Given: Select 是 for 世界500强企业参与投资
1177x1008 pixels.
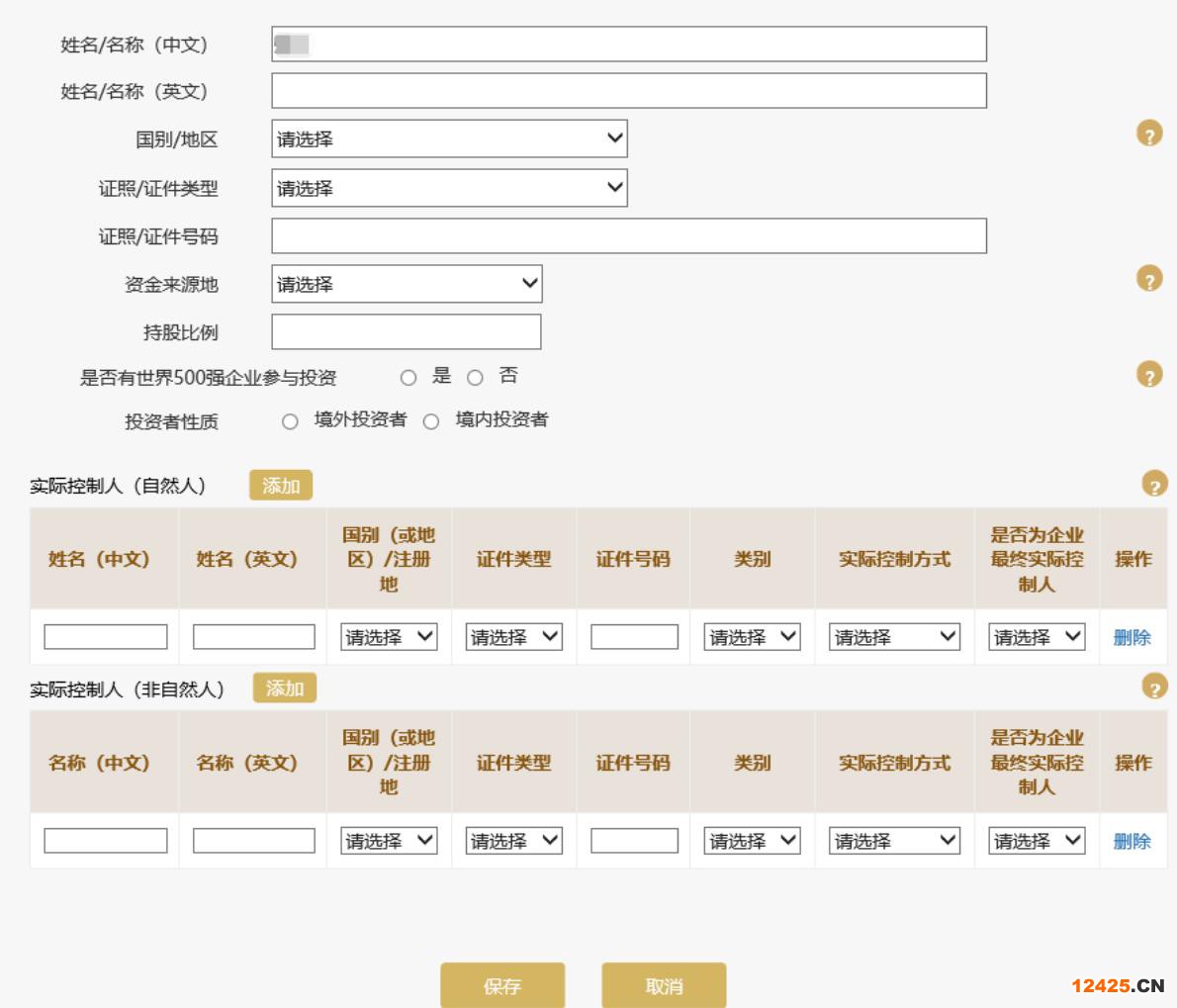Looking at the screenshot, I should point(408,378).
